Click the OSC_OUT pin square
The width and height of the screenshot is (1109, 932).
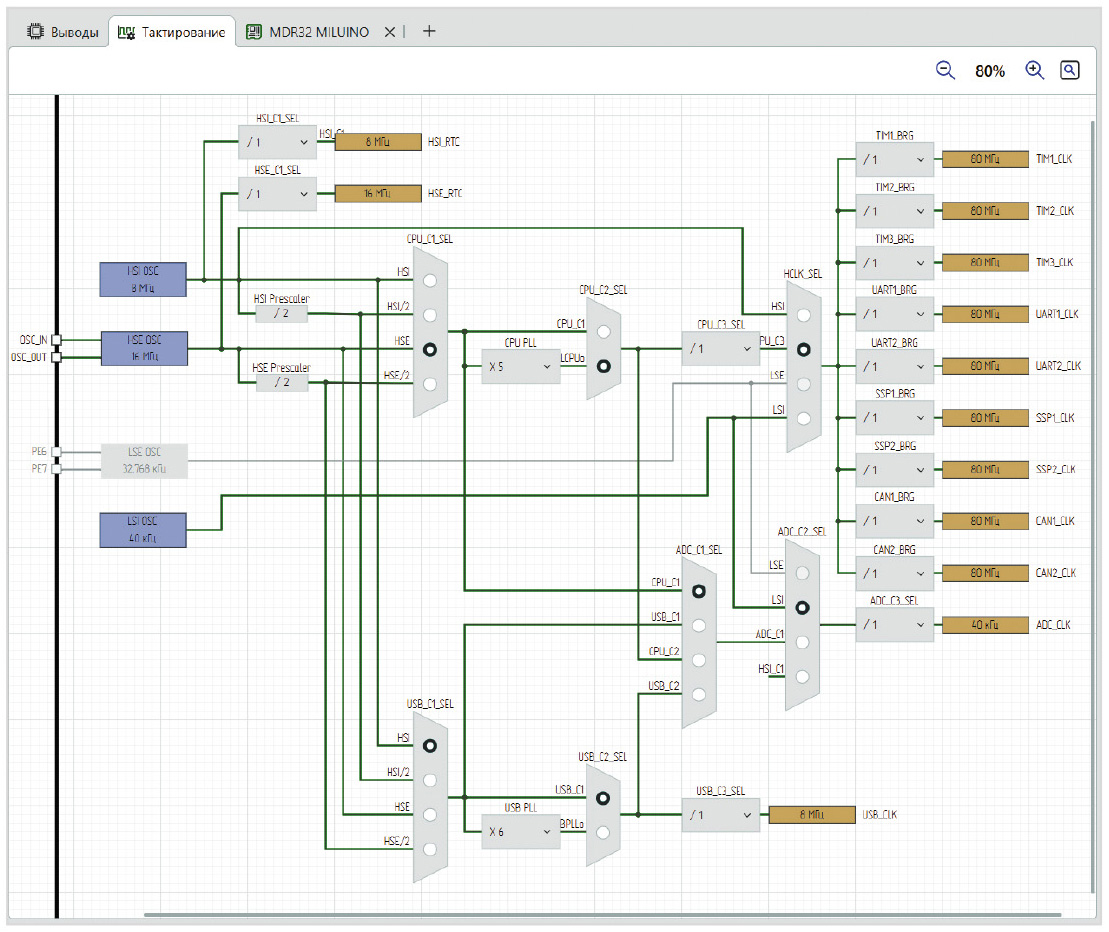click(x=57, y=357)
